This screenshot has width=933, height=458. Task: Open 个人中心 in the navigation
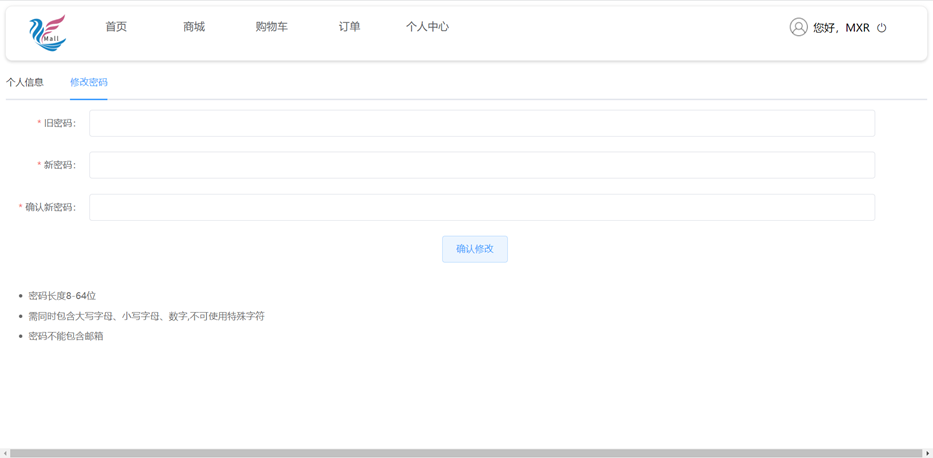(x=427, y=27)
